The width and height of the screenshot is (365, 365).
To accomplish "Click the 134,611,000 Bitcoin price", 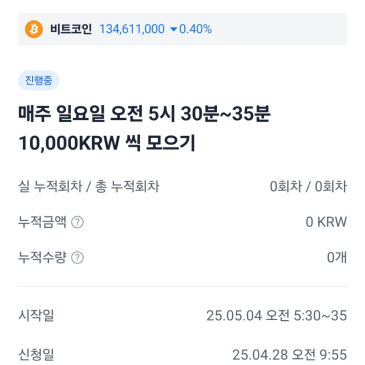I will coord(132,29).
